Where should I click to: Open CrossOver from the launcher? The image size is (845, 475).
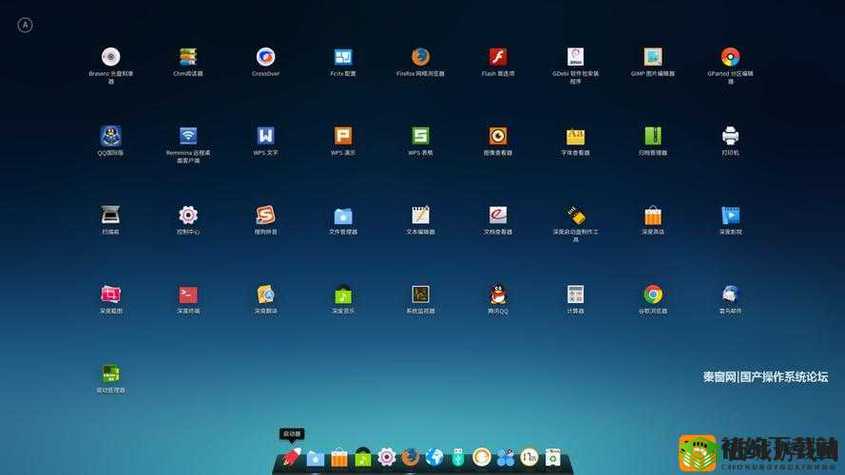pyautogui.click(x=266, y=57)
